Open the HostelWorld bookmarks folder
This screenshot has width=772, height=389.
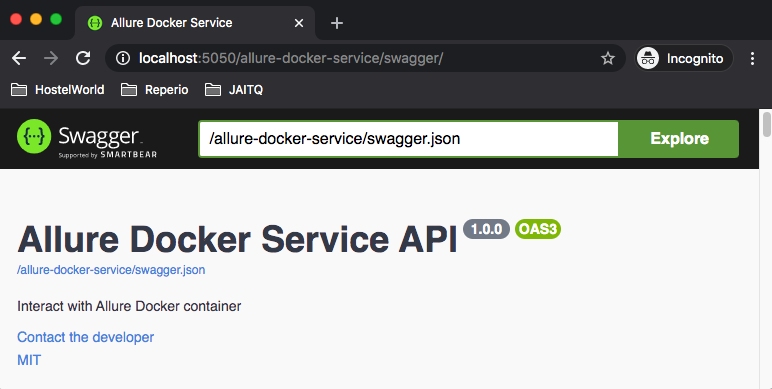click(58, 90)
